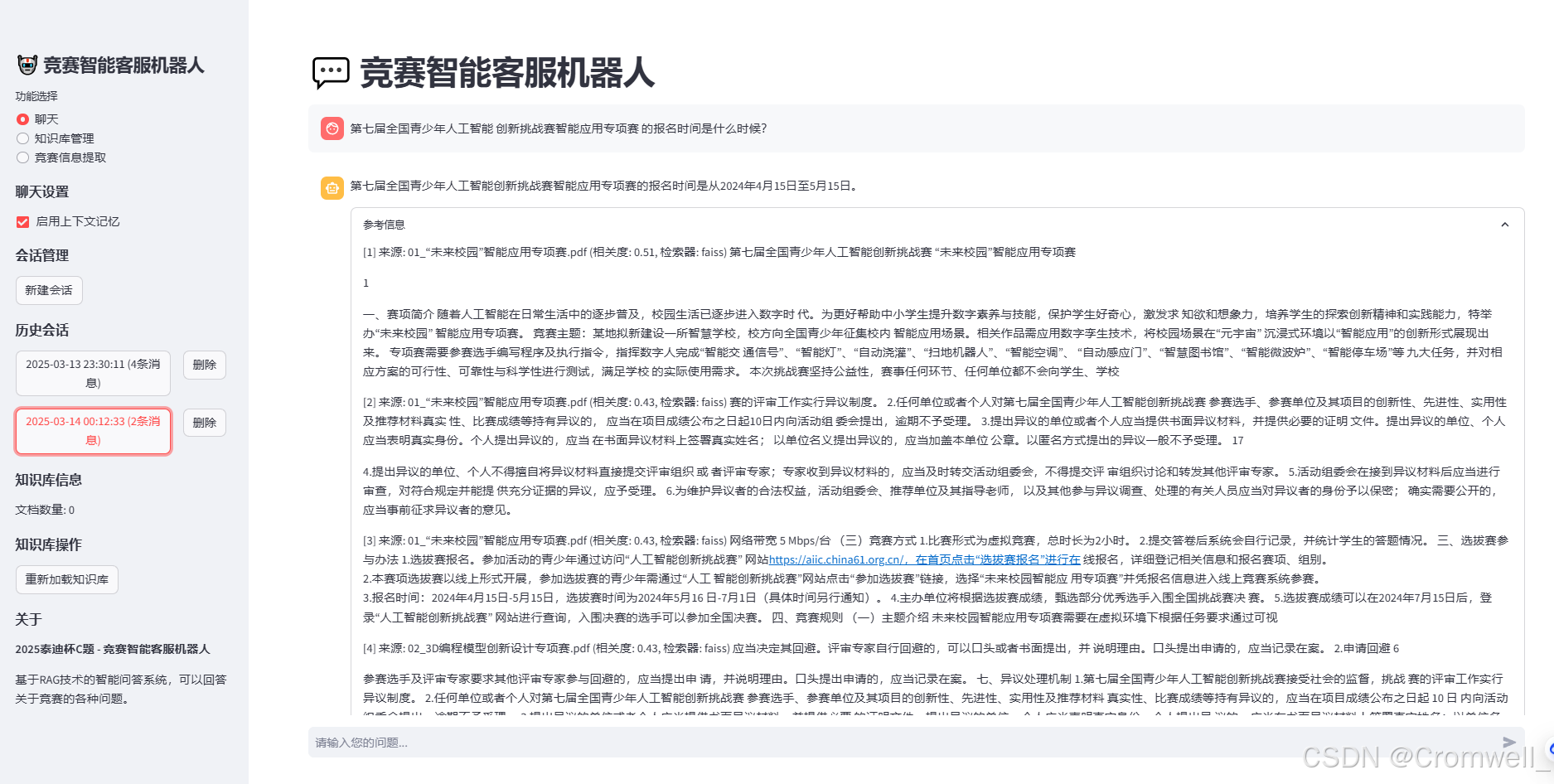Screen dimensions: 1554x784
Task: Click the 文档数量: 0 text
Action: click(45, 510)
